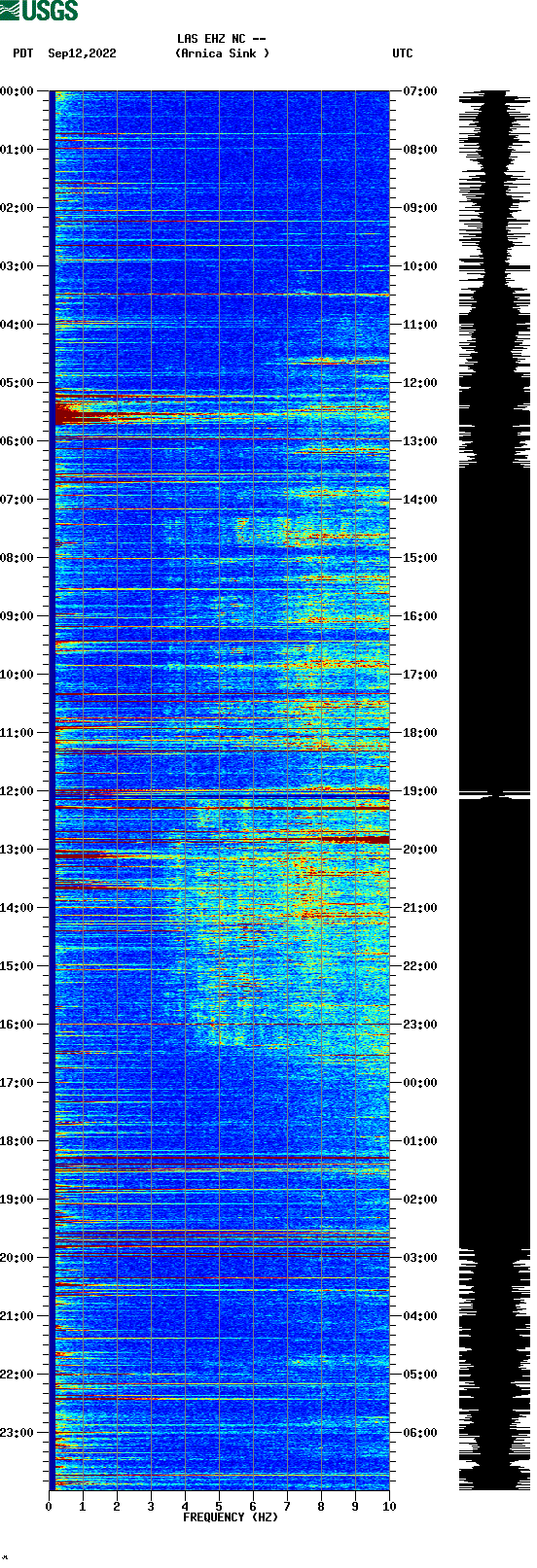Click the 00:00 UTC time label

click(420, 1083)
